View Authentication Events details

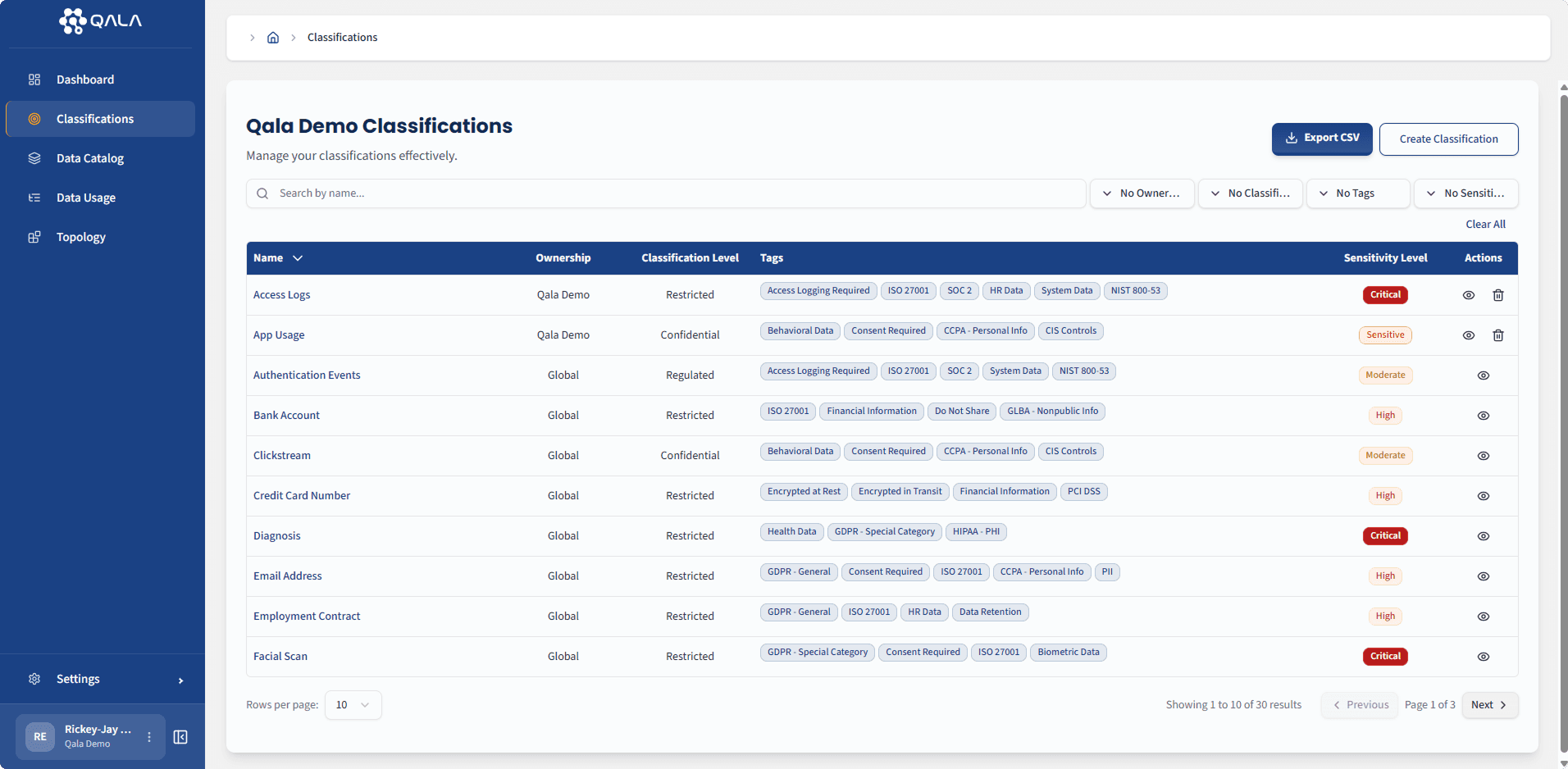1484,375
